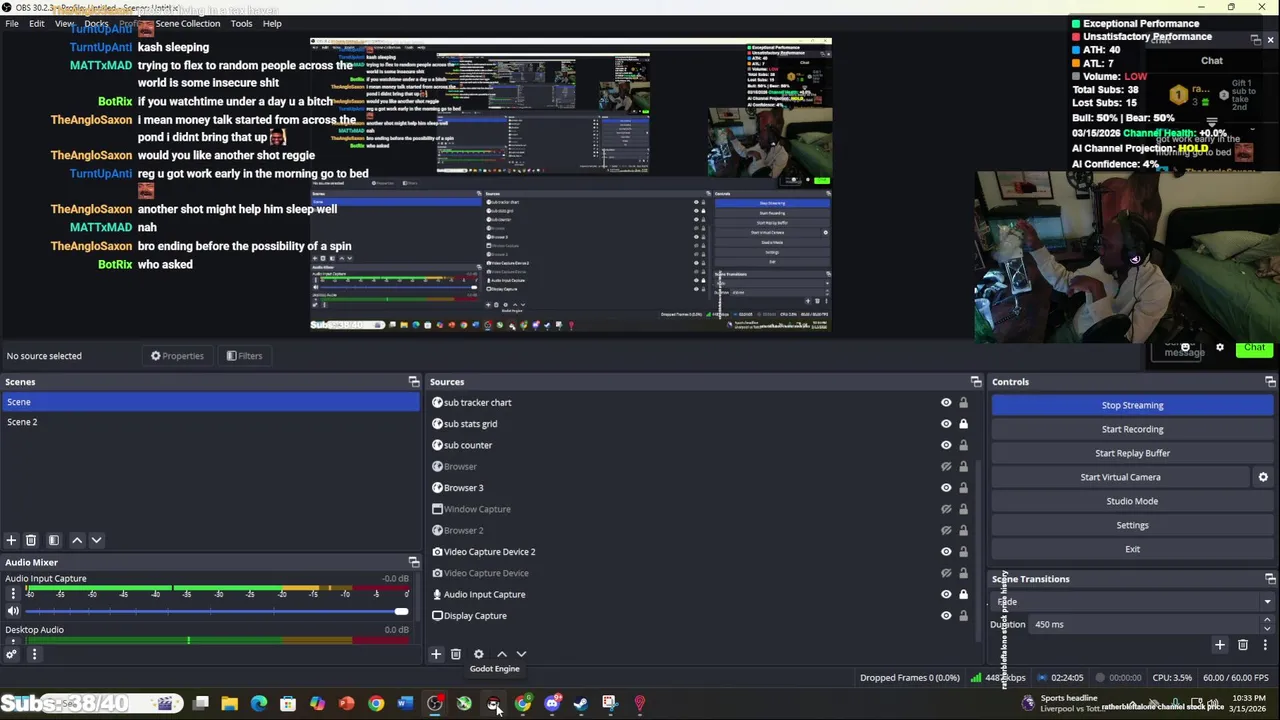Open source properties gear in Sources toolbar
The width and height of the screenshot is (1280, 720).
tap(479, 654)
